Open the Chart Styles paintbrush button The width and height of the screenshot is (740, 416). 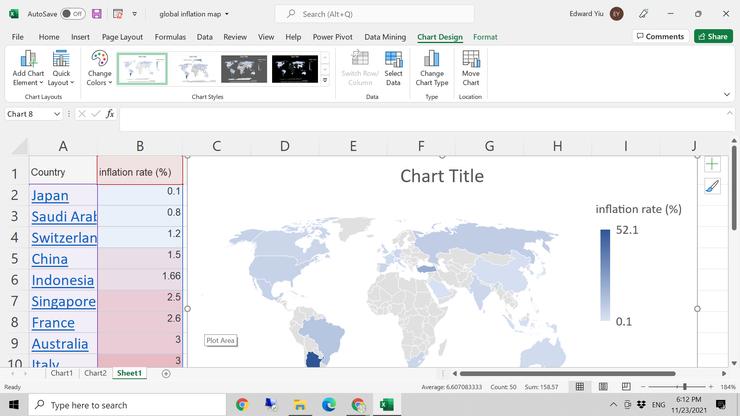click(712, 186)
